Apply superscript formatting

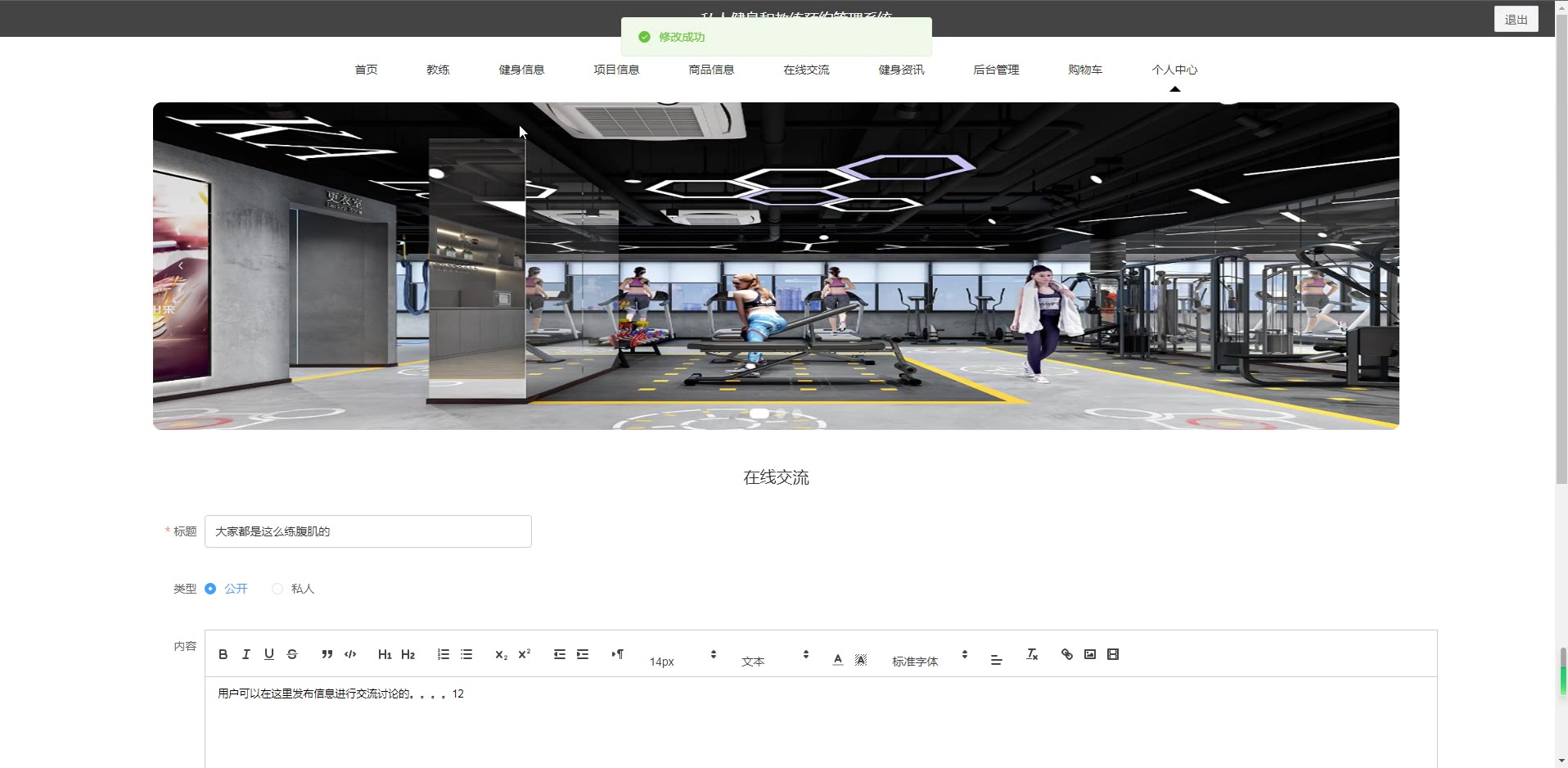coord(525,654)
